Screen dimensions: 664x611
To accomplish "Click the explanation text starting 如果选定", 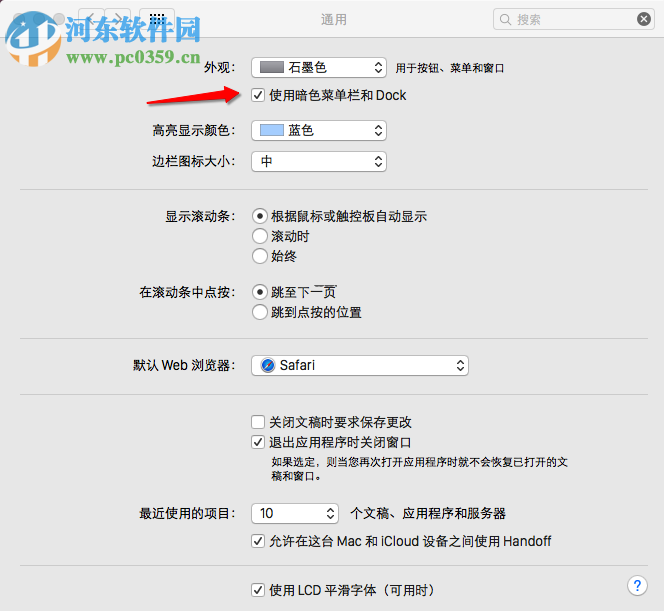I will click(419, 469).
